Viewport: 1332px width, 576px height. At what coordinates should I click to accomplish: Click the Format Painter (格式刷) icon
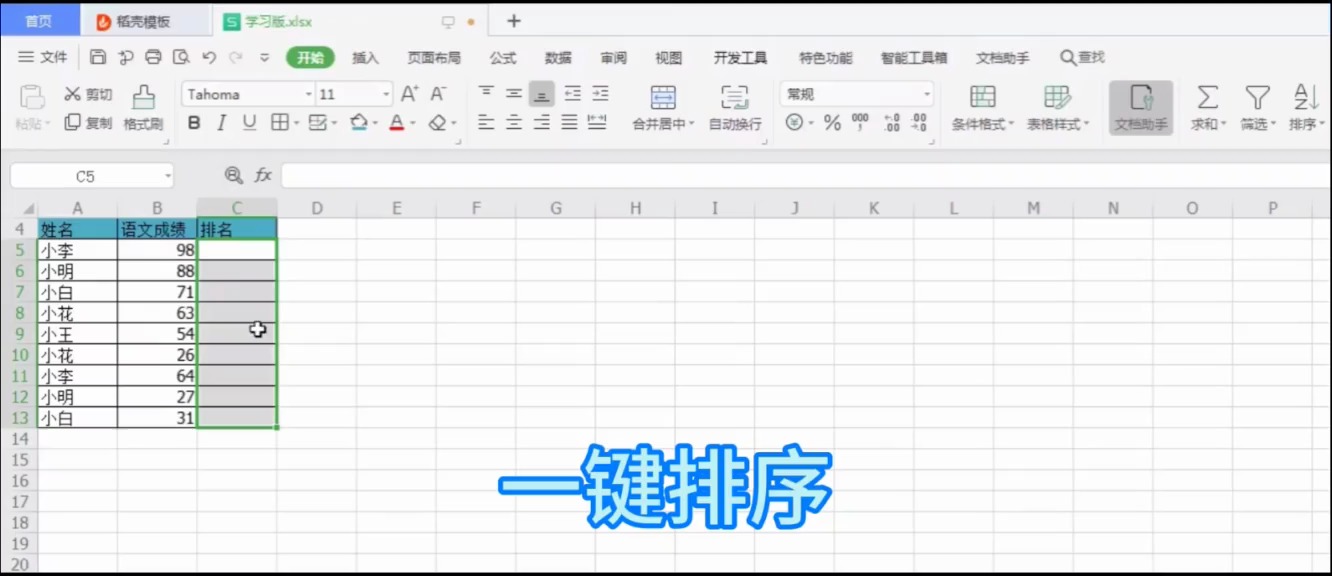[x=144, y=98]
